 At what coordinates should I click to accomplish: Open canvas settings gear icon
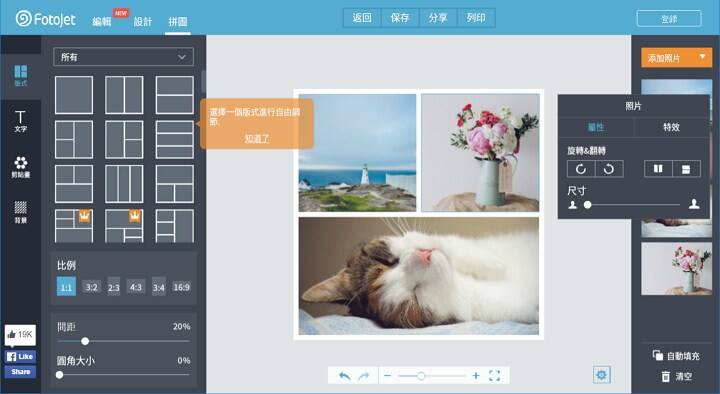[x=602, y=375]
